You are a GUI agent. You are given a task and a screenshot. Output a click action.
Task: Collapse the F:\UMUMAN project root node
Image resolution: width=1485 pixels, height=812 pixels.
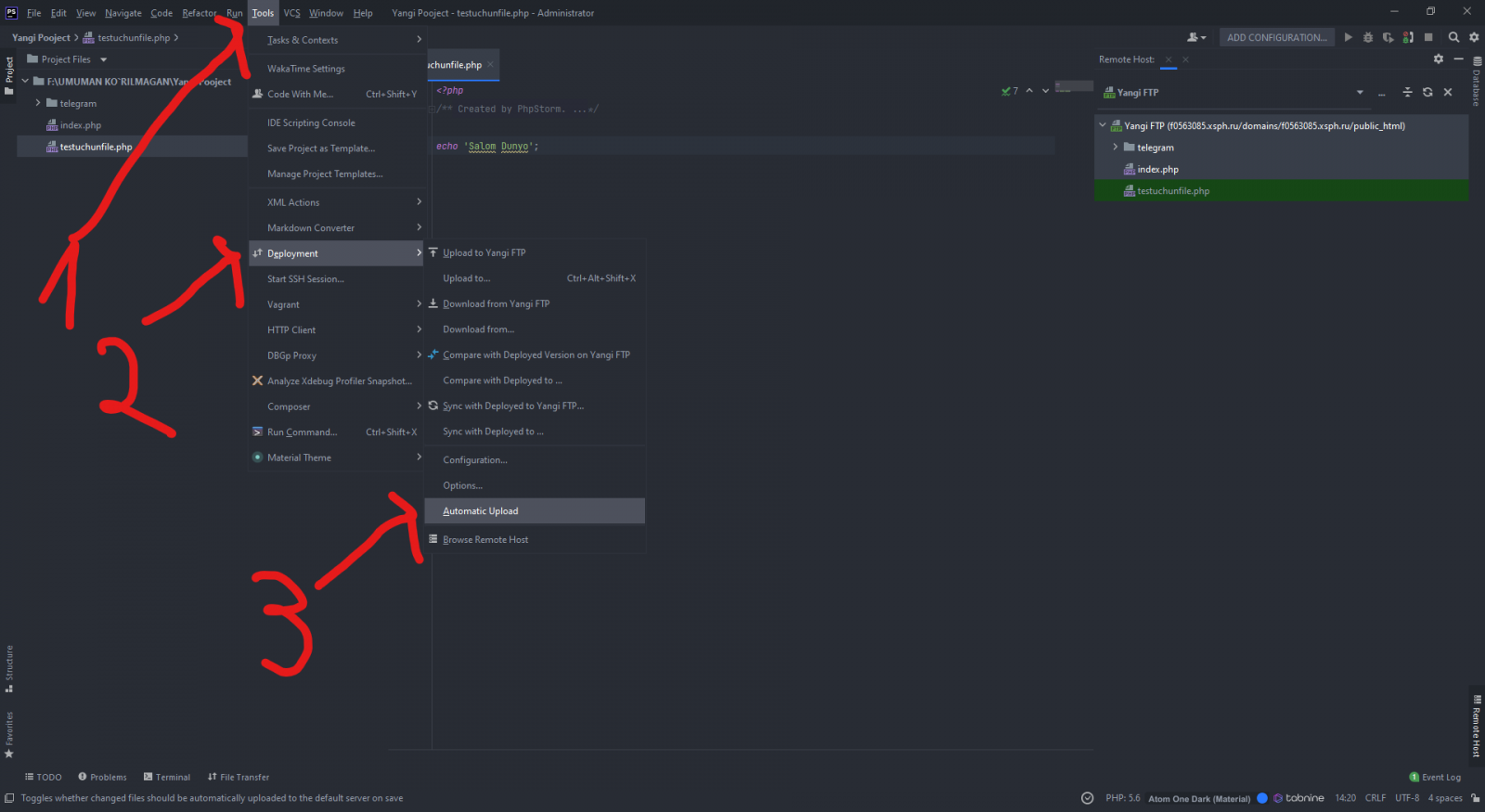tap(25, 82)
